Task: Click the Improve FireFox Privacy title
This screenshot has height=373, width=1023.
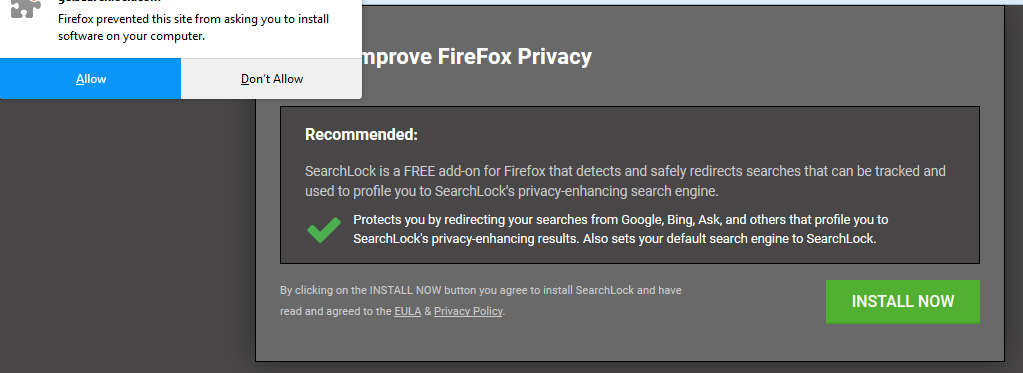Action: click(472, 57)
